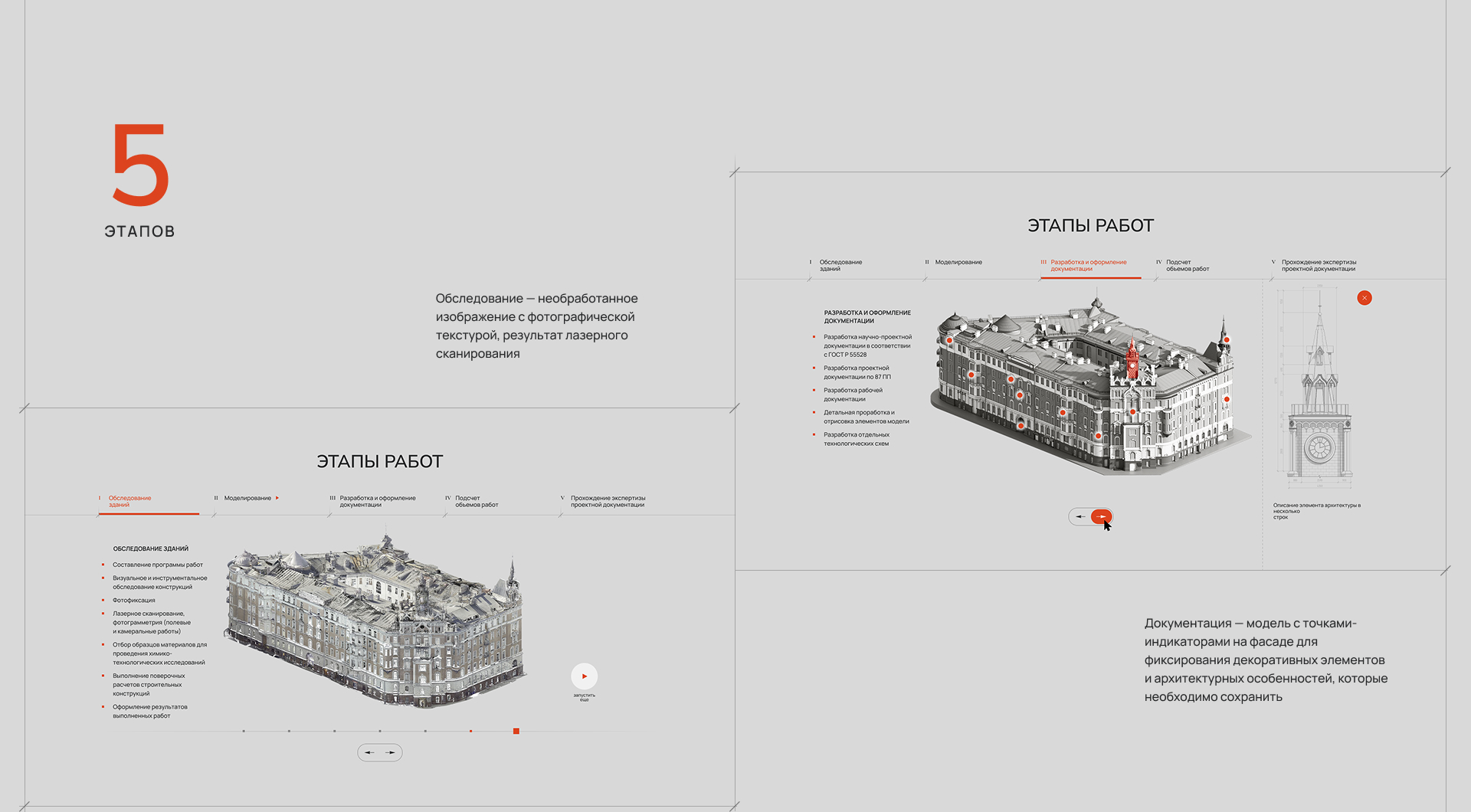Click the tower elevation drawing thumbnail

click(x=1322, y=383)
